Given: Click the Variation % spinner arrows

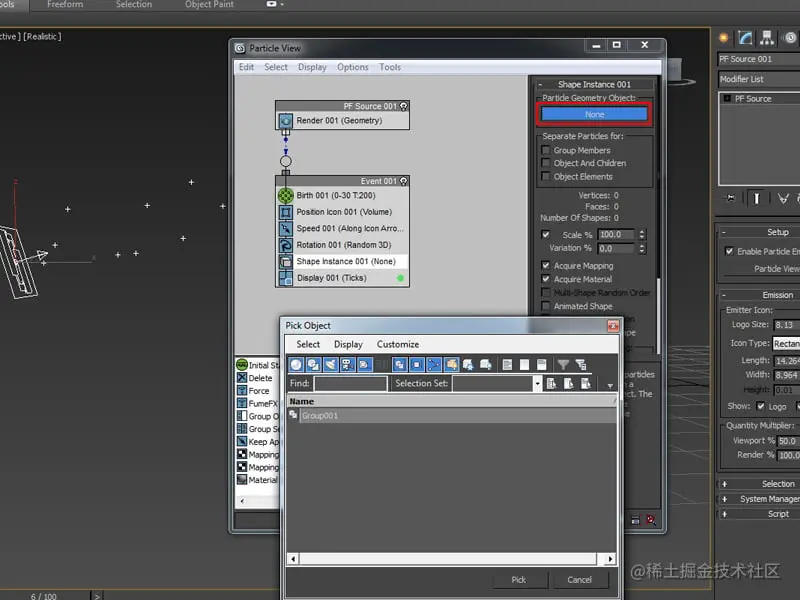Looking at the screenshot, I should tap(642, 248).
